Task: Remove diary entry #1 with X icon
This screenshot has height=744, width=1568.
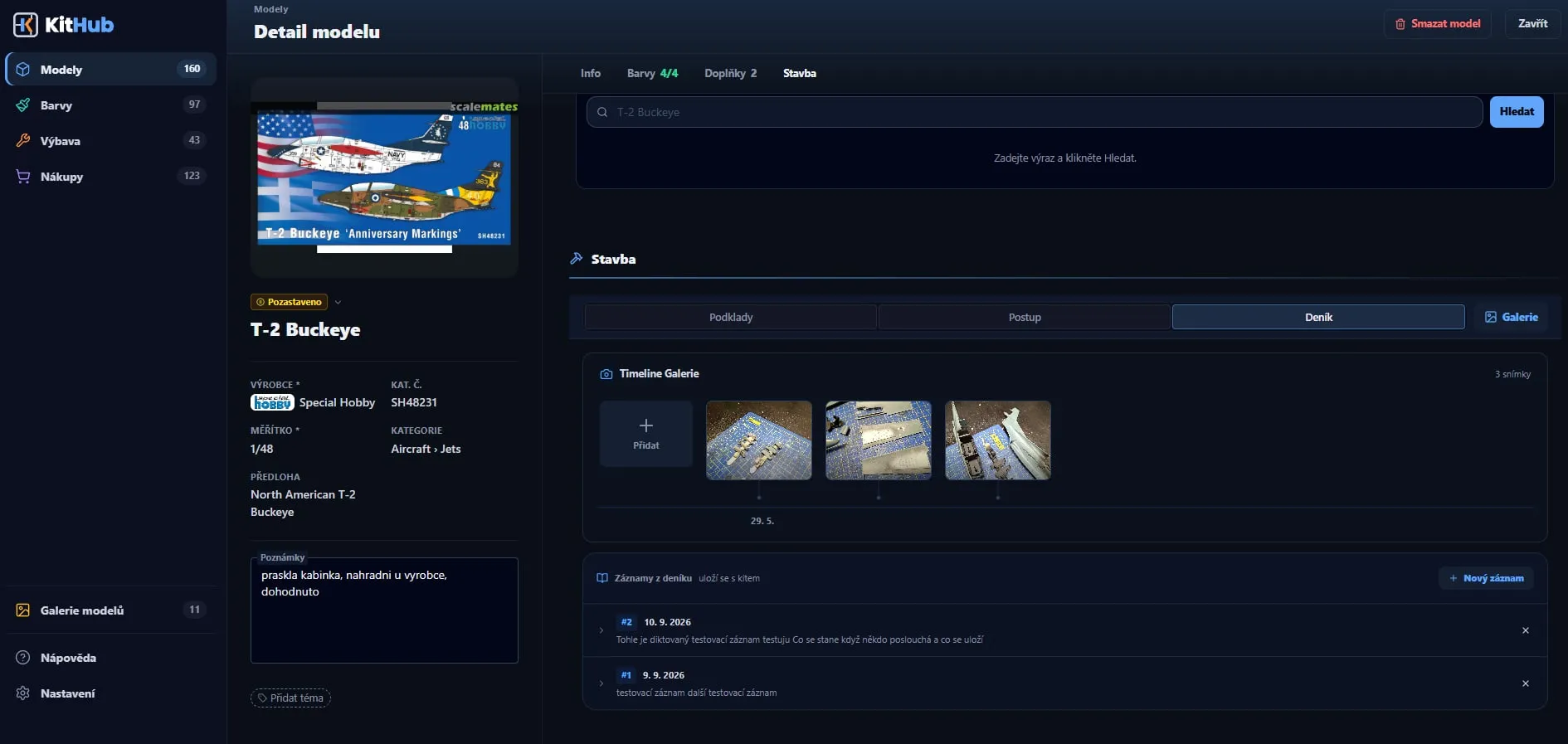Action: [1526, 683]
